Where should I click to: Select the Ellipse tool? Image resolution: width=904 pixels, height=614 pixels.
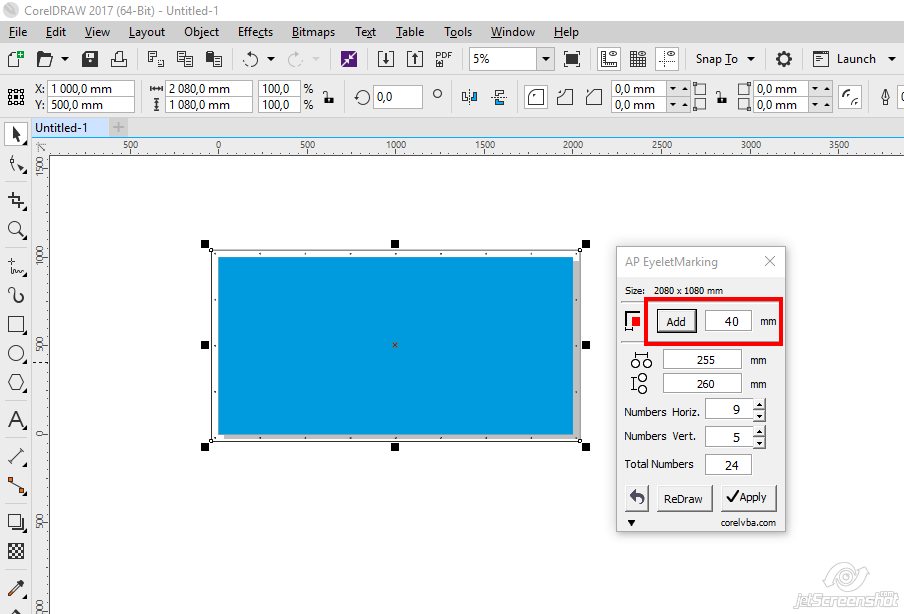point(17,353)
